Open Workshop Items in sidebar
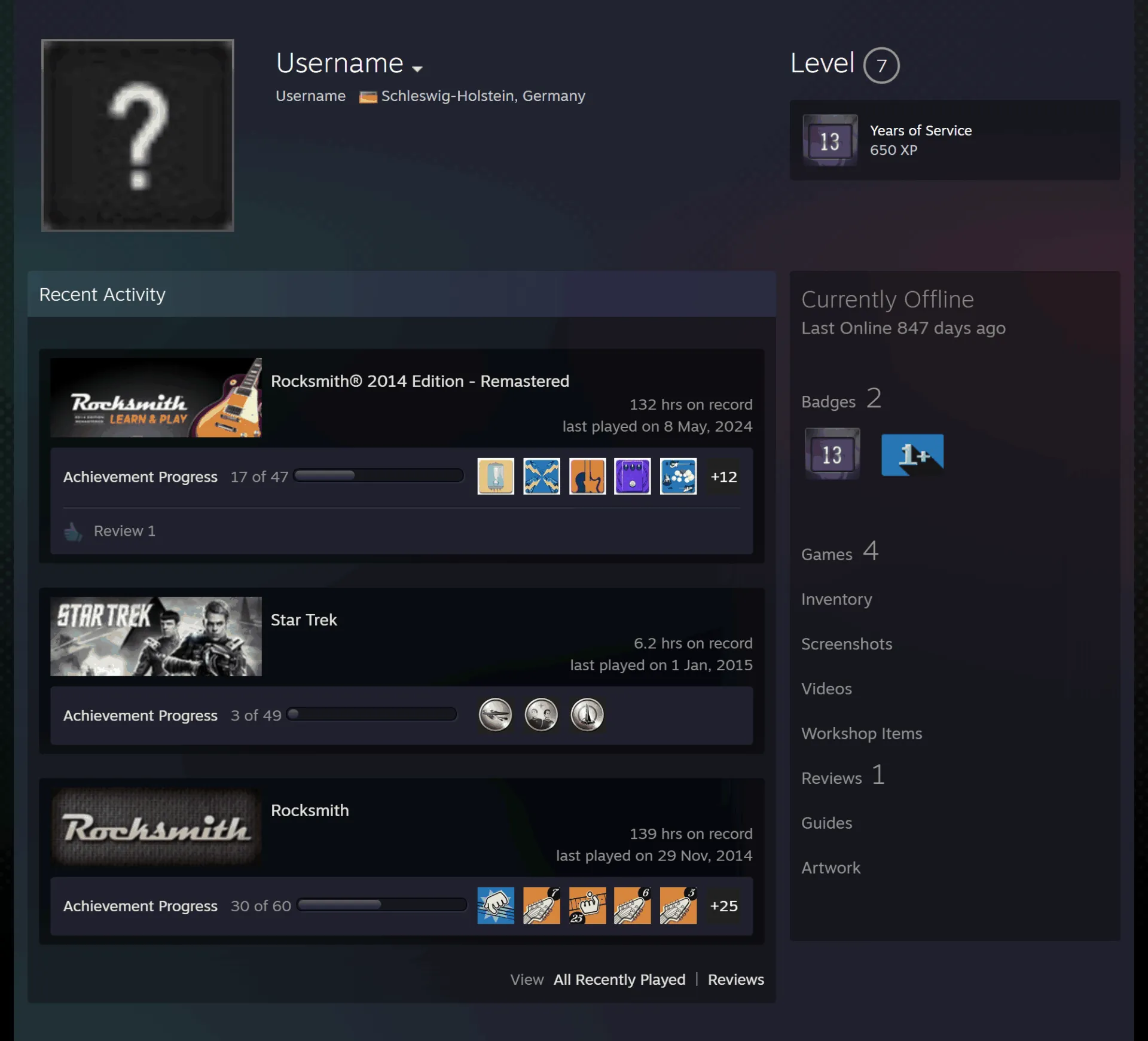The width and height of the screenshot is (1148, 1041). click(x=862, y=734)
